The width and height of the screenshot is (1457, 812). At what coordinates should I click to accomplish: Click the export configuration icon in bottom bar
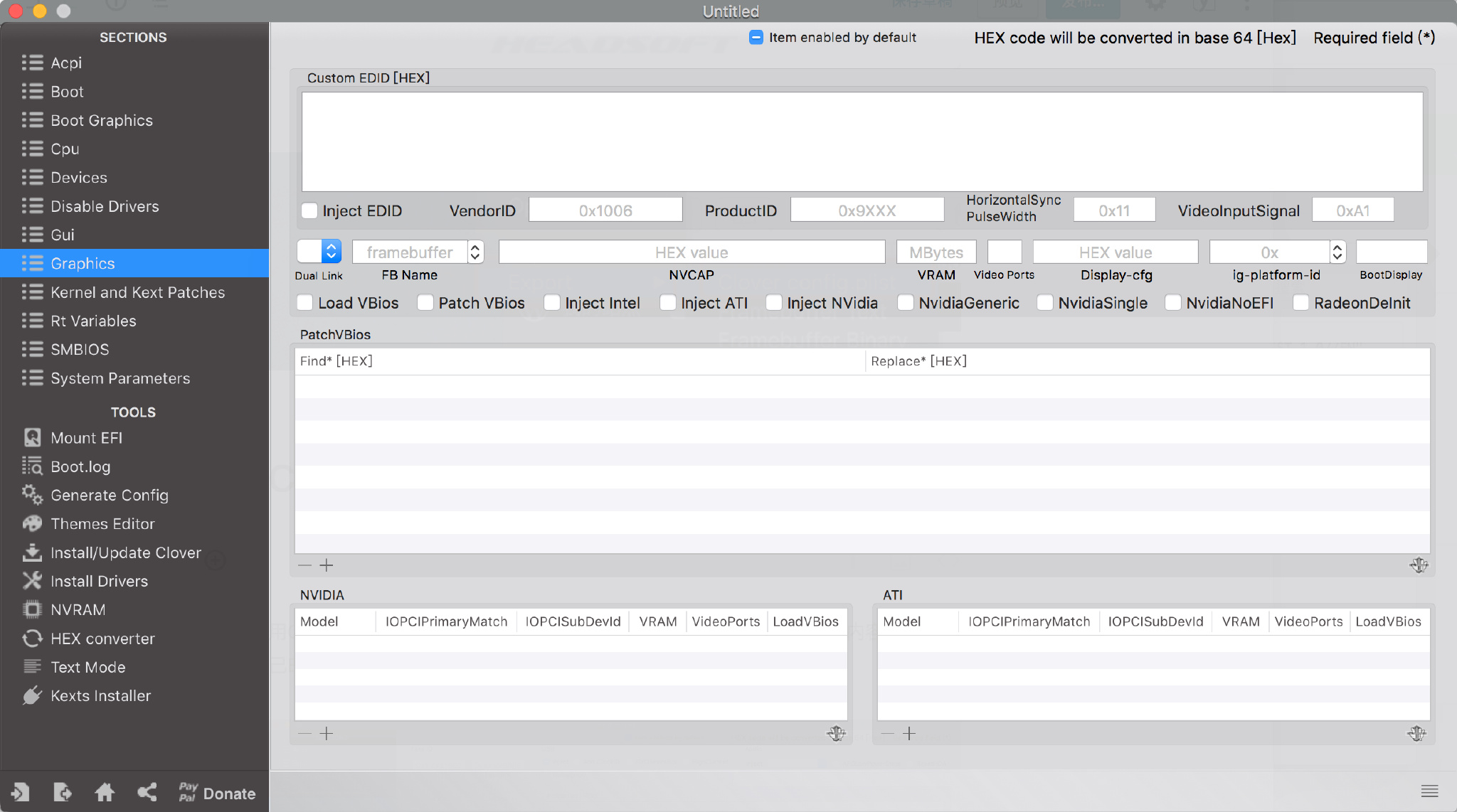point(62,792)
